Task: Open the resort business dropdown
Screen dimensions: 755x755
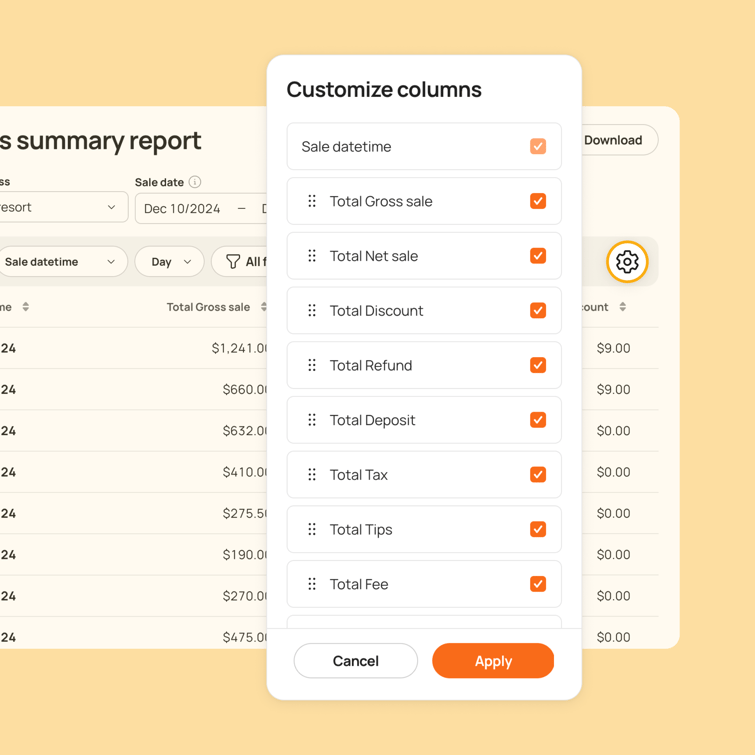Action: click(x=63, y=207)
